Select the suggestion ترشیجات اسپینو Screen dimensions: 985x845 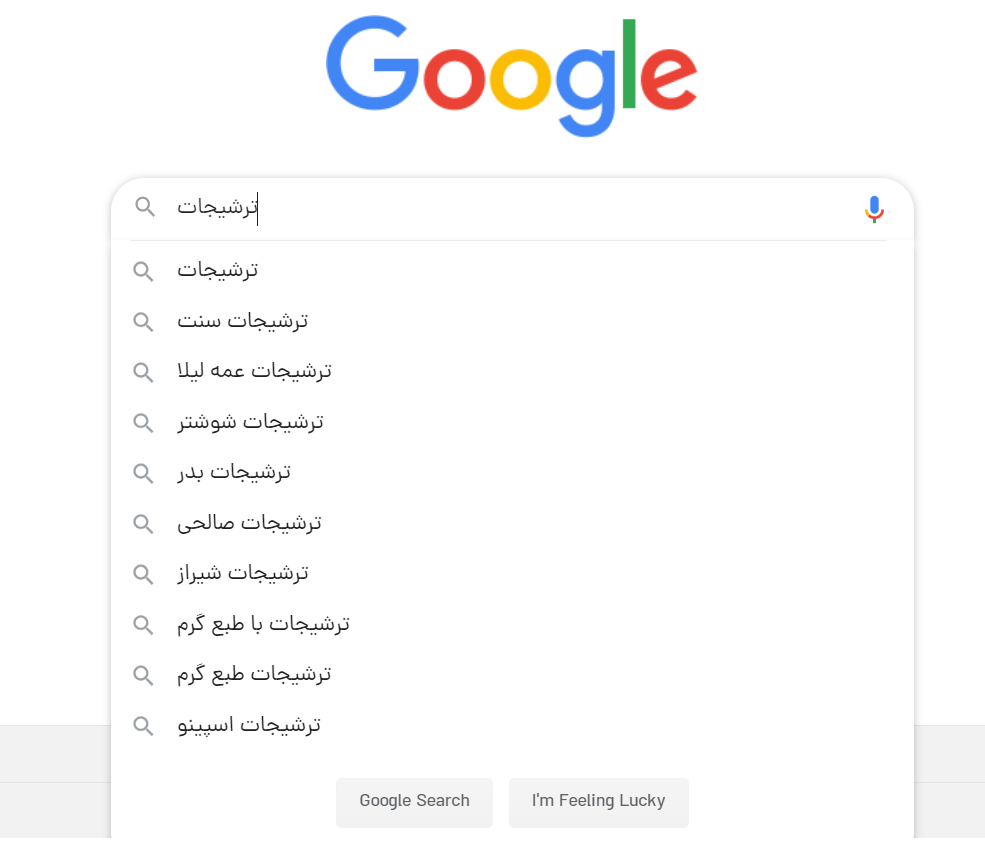247,725
